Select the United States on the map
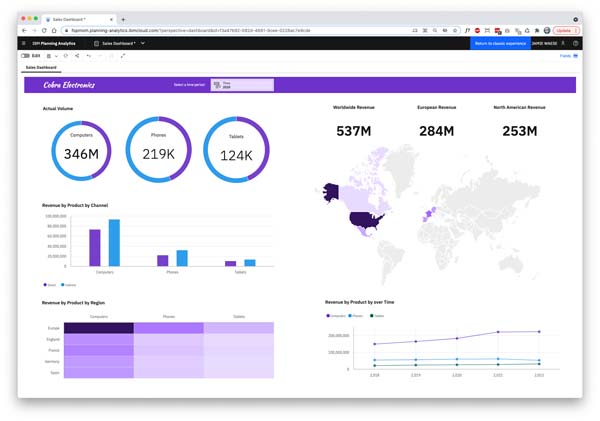The width and height of the screenshot is (600, 421). tap(364, 220)
